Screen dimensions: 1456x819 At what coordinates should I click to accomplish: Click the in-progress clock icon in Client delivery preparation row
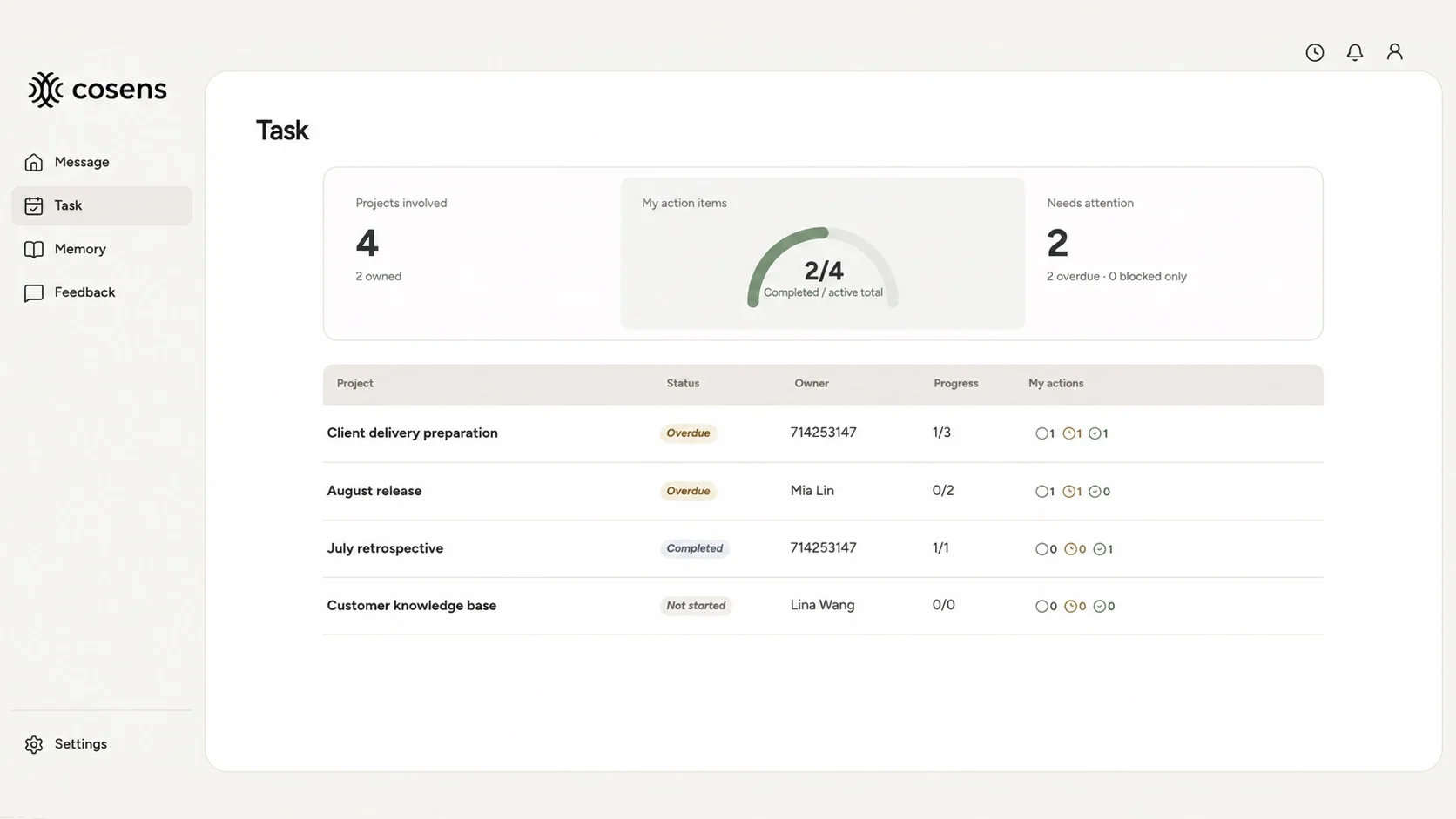(x=1068, y=433)
